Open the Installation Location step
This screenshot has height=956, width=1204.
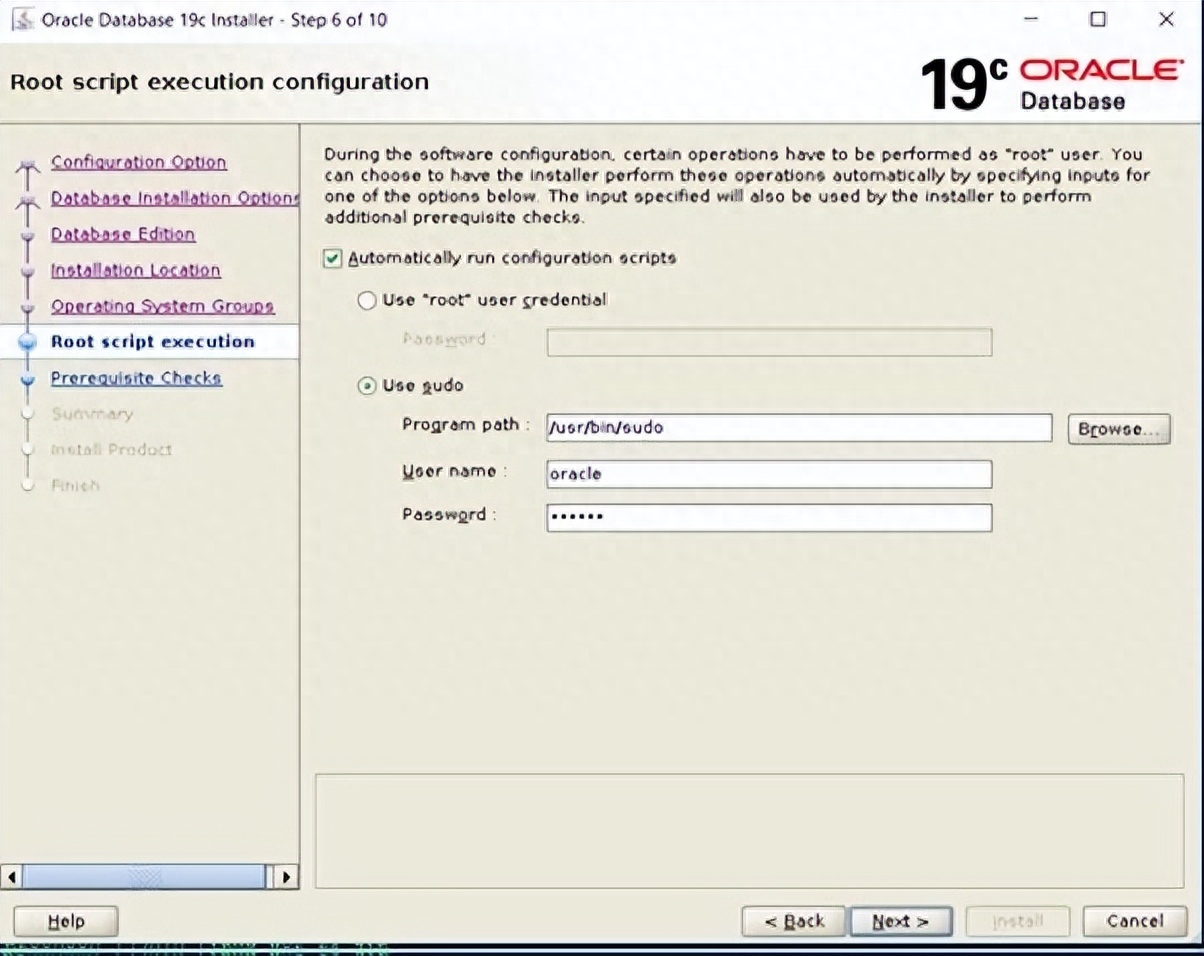tap(136, 270)
